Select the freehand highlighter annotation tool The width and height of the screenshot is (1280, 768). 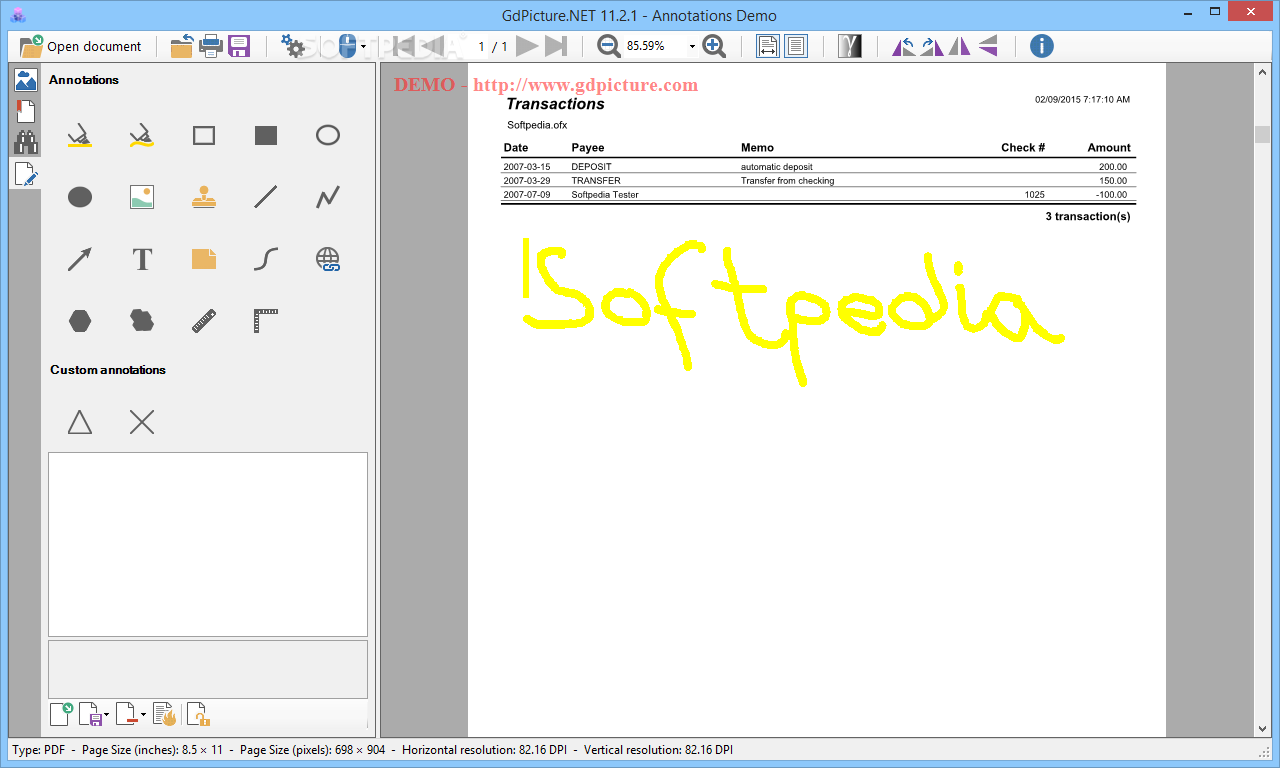(x=142, y=136)
